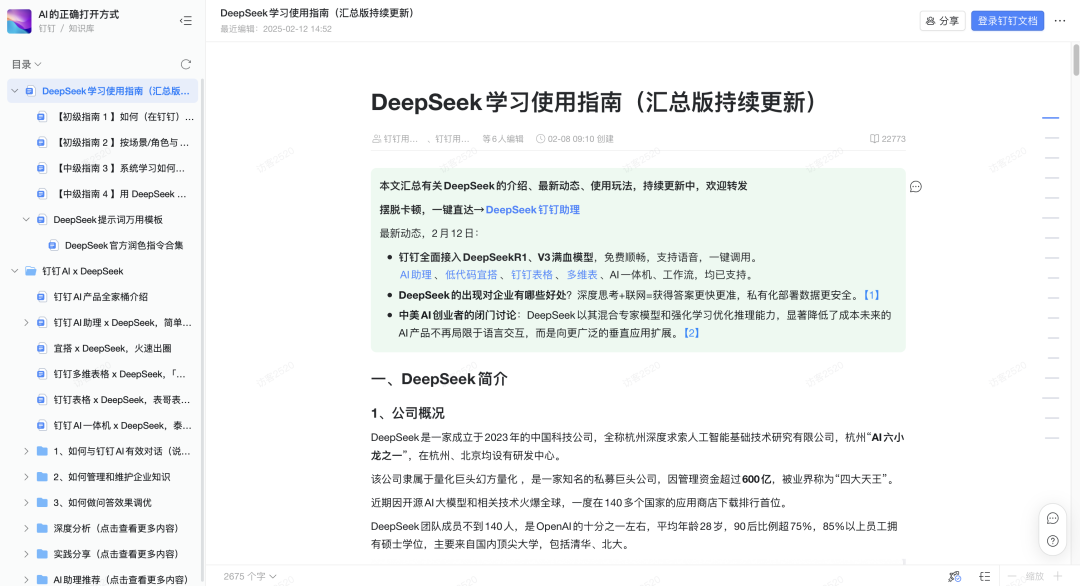Expand the 实践分享 folder

click(26, 554)
